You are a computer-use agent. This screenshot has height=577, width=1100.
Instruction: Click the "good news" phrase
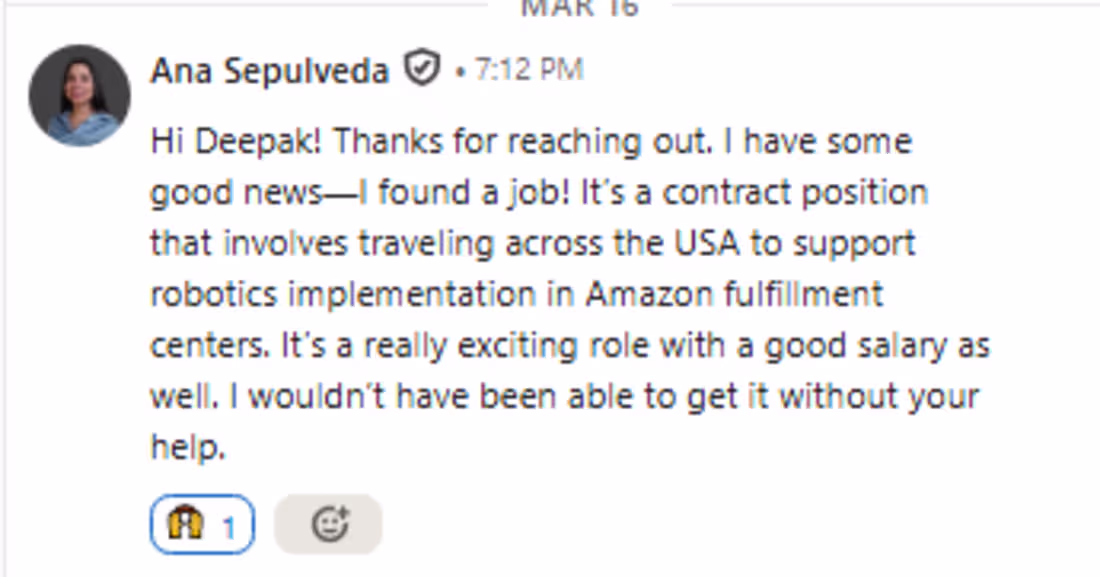tap(236, 194)
